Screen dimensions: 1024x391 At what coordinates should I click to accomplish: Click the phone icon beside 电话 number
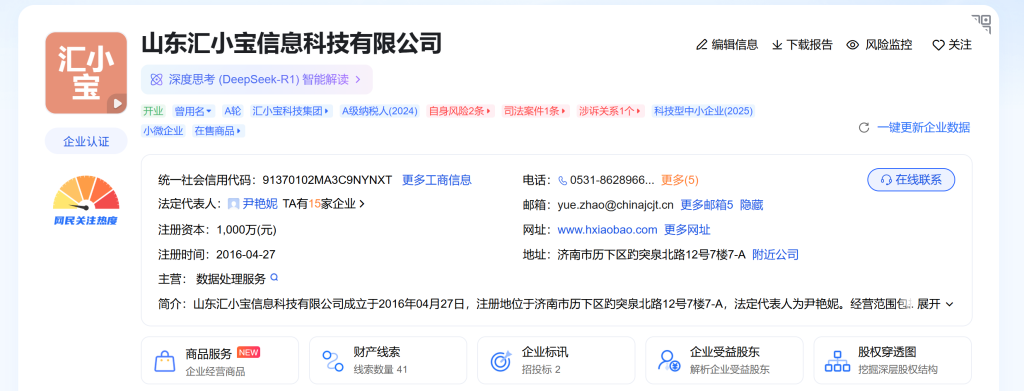pos(563,180)
